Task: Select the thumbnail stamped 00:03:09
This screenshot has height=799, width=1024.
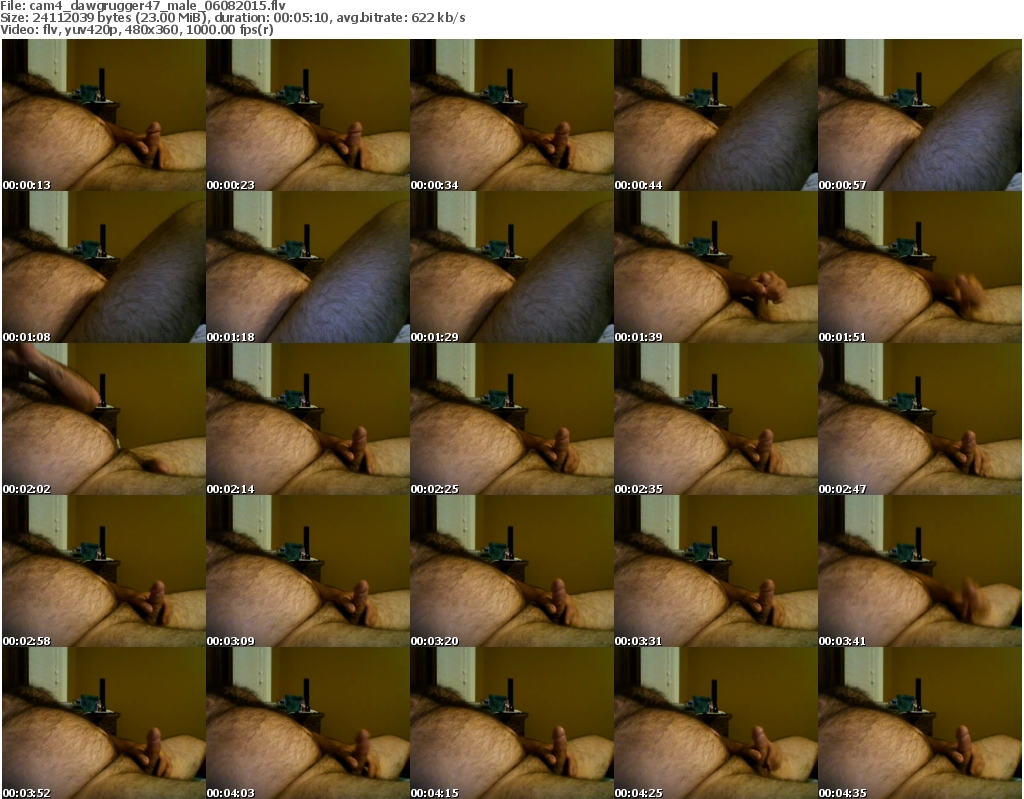Action: coord(308,571)
